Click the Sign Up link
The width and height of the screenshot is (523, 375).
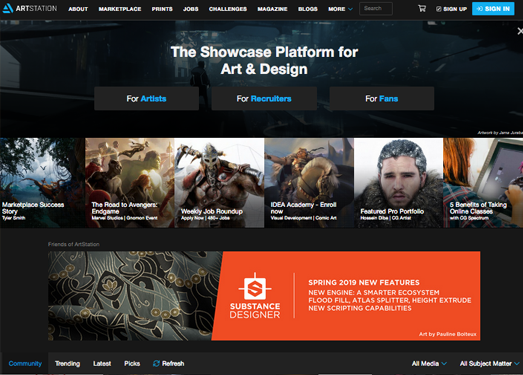pos(451,9)
